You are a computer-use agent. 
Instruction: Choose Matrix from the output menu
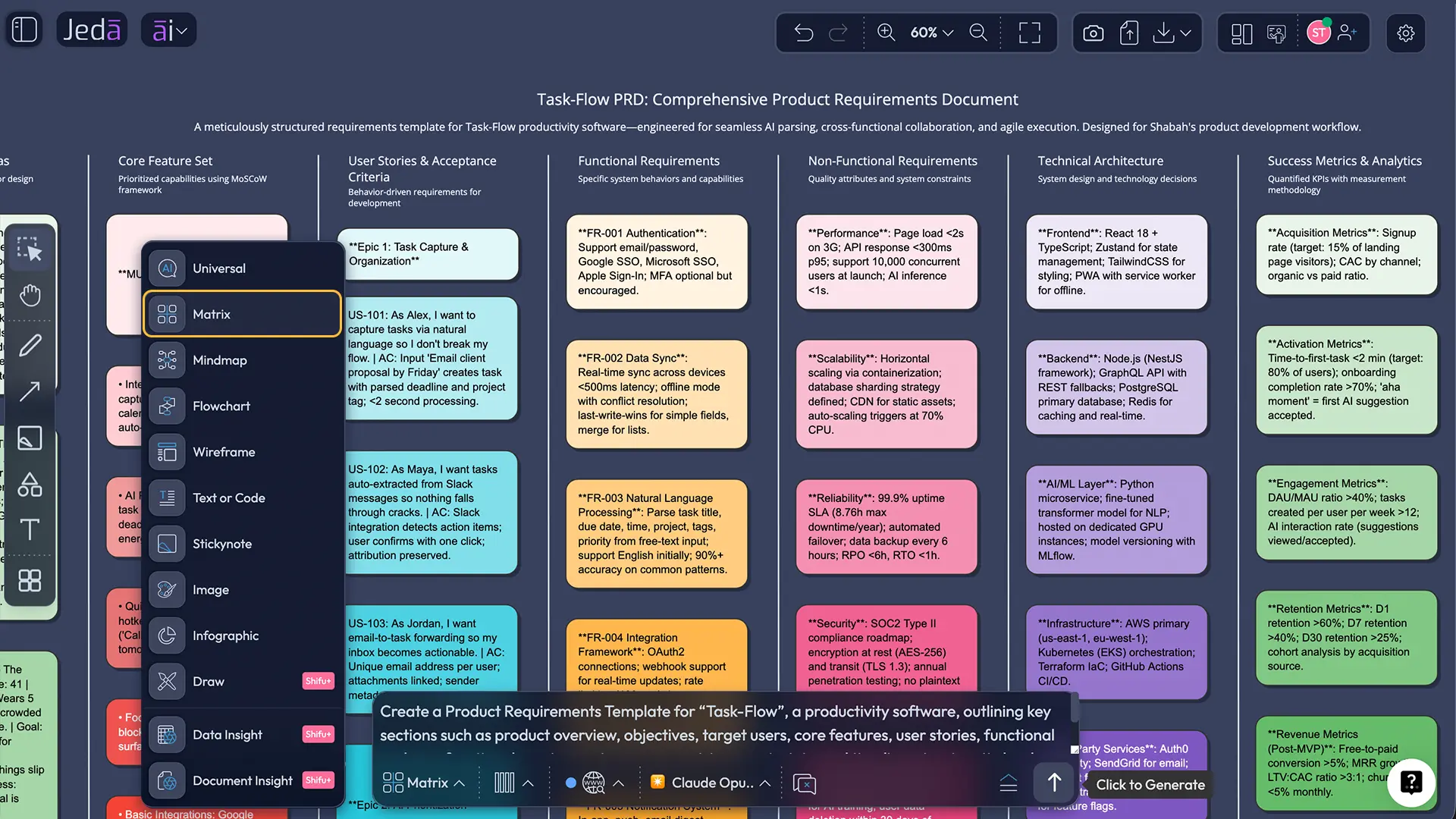243,314
